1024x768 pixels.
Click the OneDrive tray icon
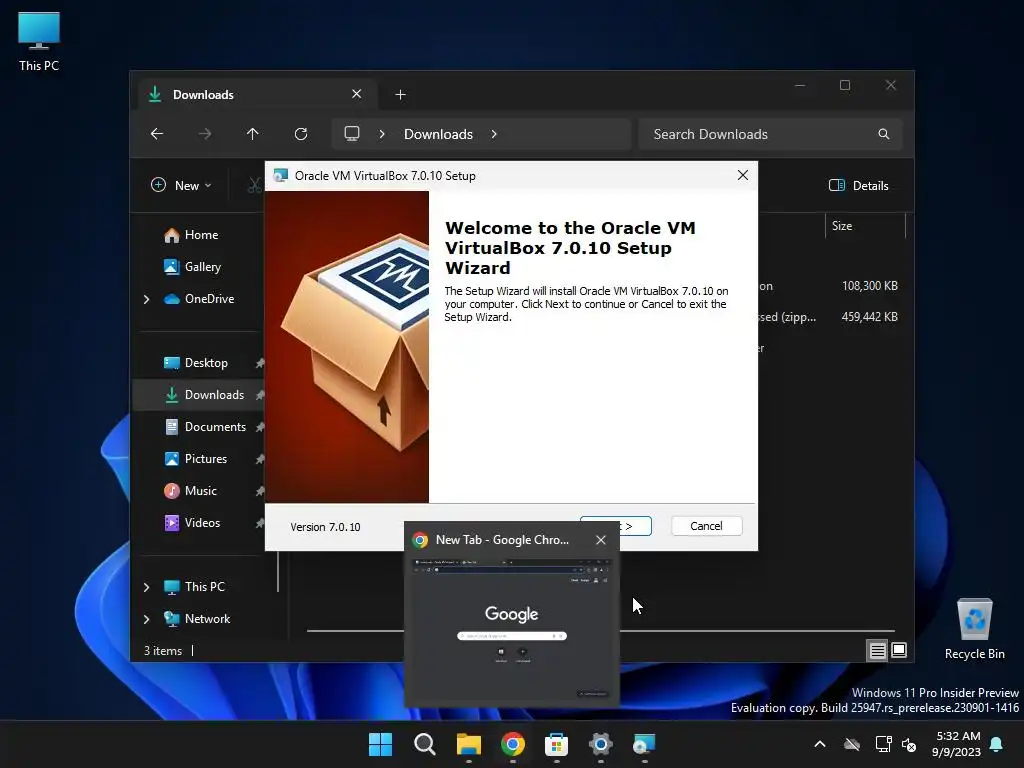coord(852,744)
